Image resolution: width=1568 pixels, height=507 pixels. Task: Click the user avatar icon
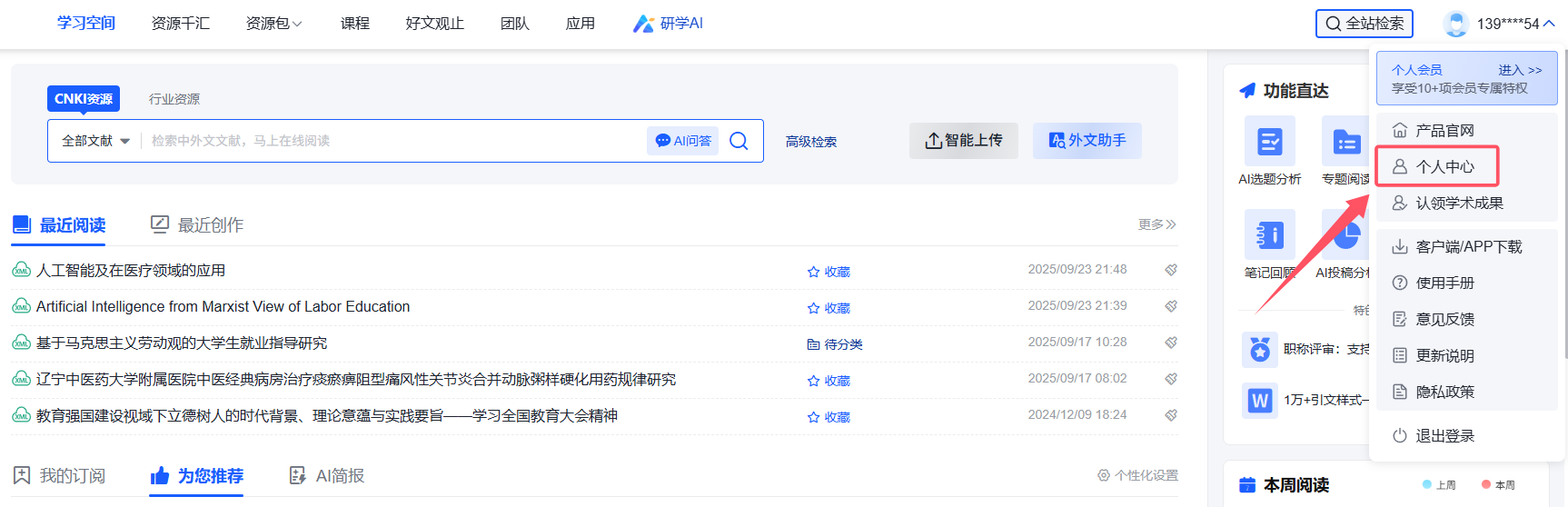point(1455,24)
